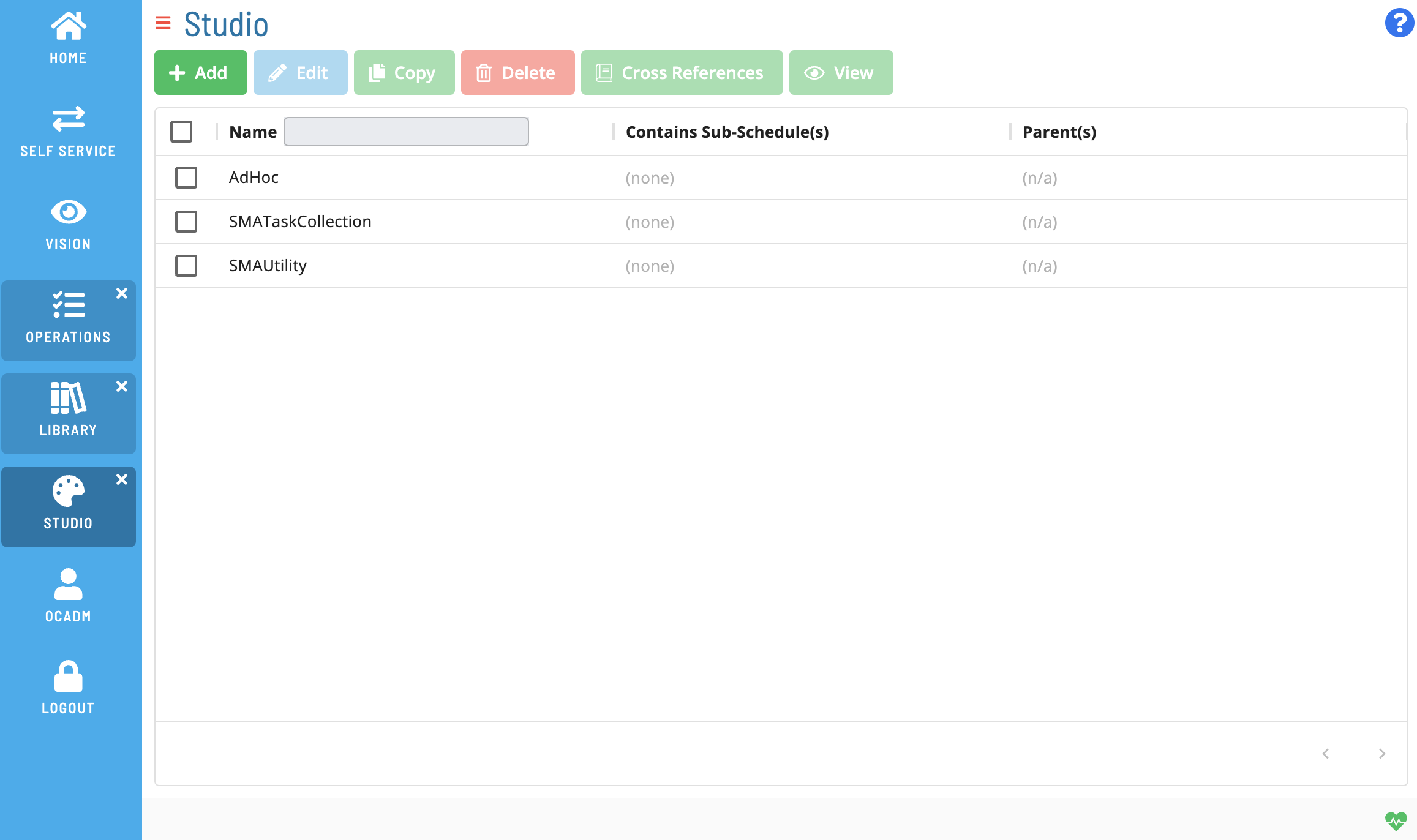Click the Logout lock icon

67,676
